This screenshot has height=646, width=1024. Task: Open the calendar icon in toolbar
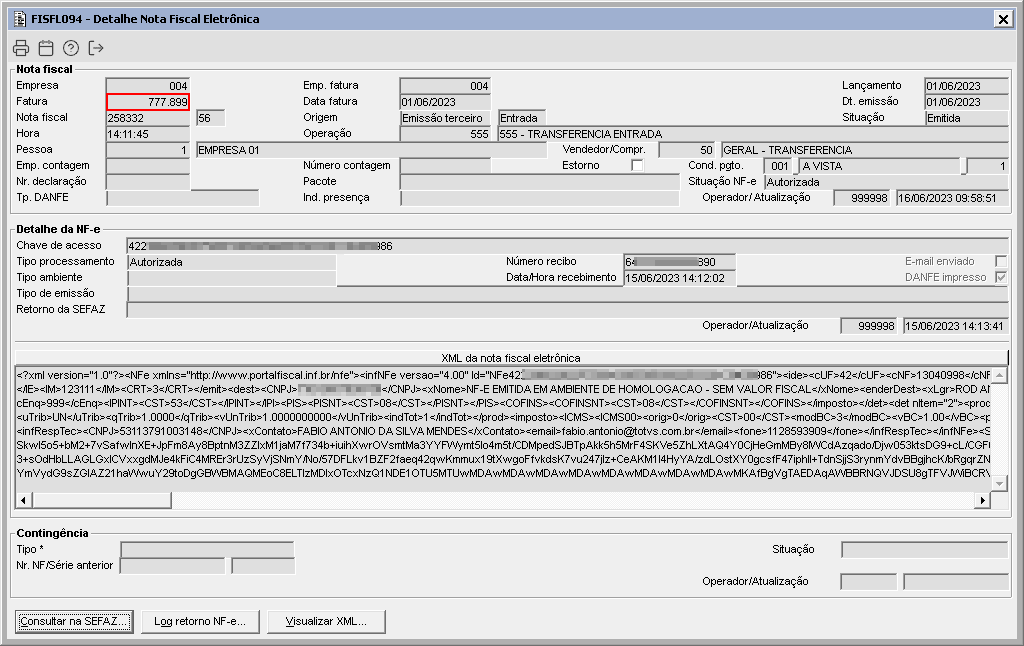(46, 48)
